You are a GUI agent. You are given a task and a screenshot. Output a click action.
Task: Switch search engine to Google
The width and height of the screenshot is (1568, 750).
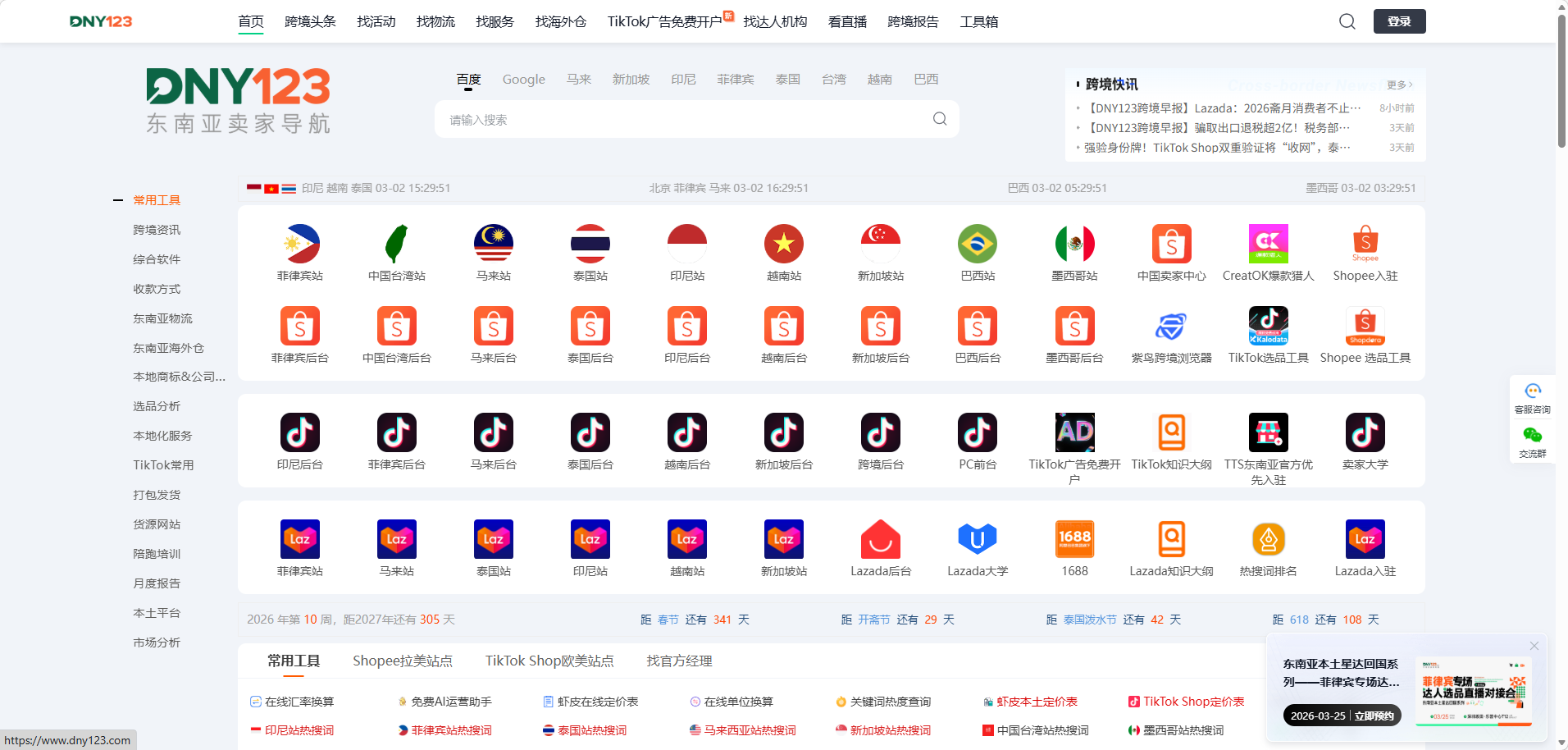tap(524, 80)
